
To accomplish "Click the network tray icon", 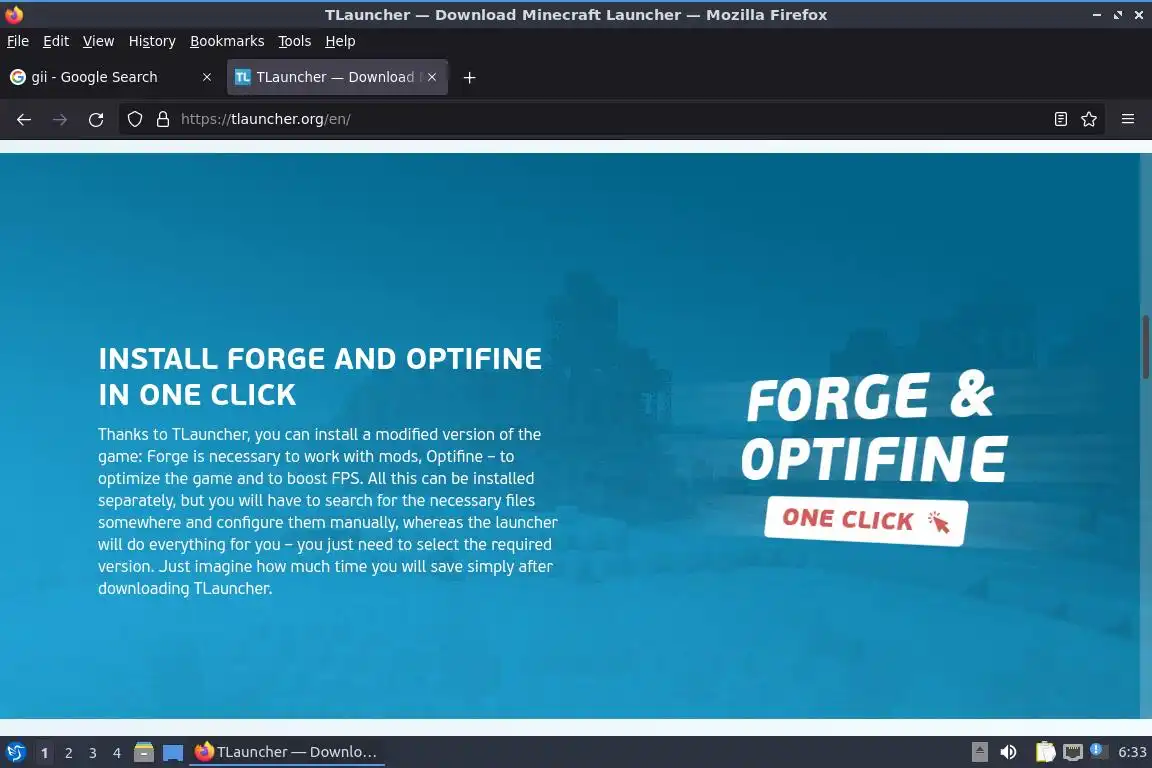I will (x=1073, y=752).
